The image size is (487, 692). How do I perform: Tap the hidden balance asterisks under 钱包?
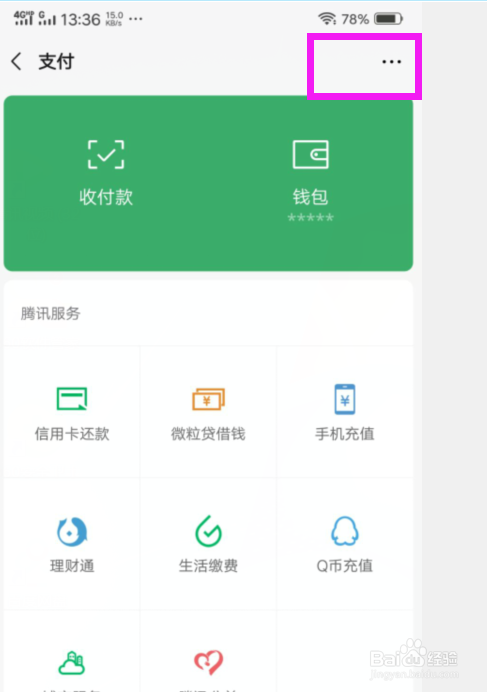[310, 218]
